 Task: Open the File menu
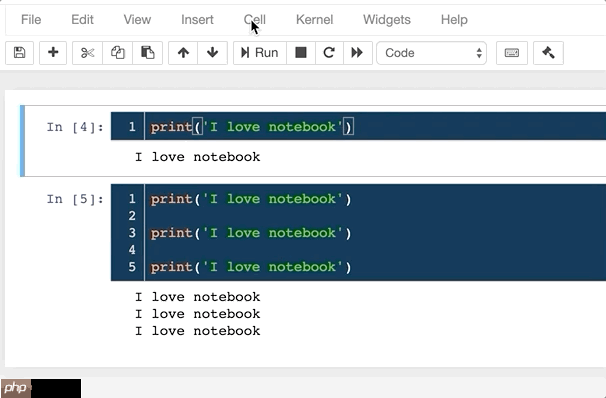click(x=31, y=19)
